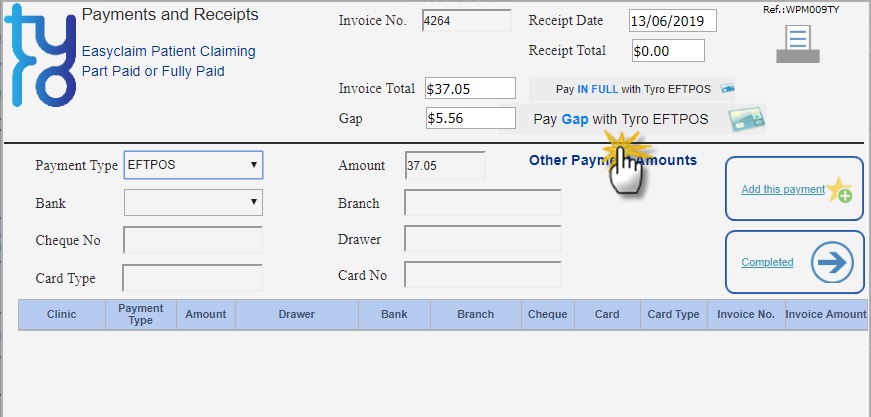871x417 pixels.
Task: Click the Bank column header
Action: click(x=394, y=314)
